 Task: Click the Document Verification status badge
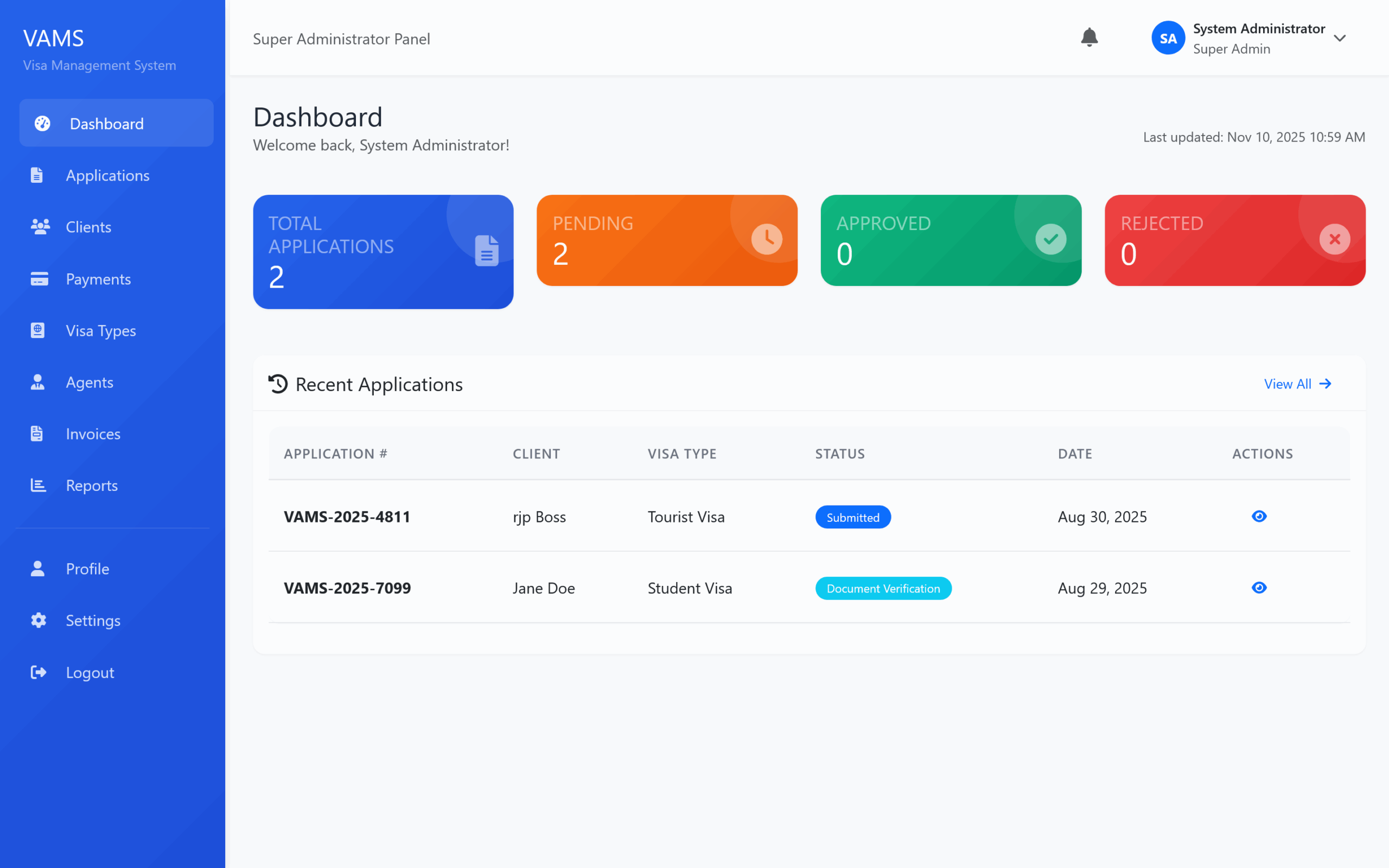[x=883, y=589]
